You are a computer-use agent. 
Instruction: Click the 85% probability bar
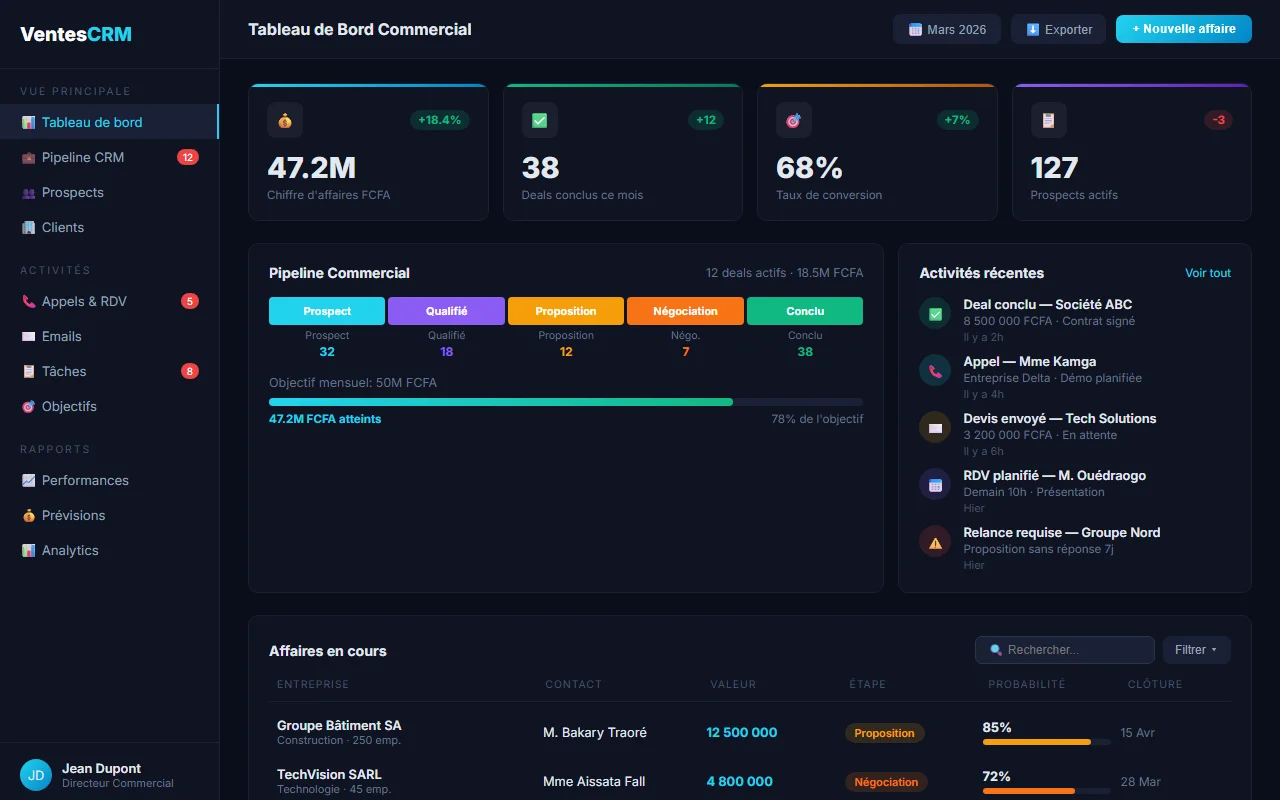(x=1046, y=742)
